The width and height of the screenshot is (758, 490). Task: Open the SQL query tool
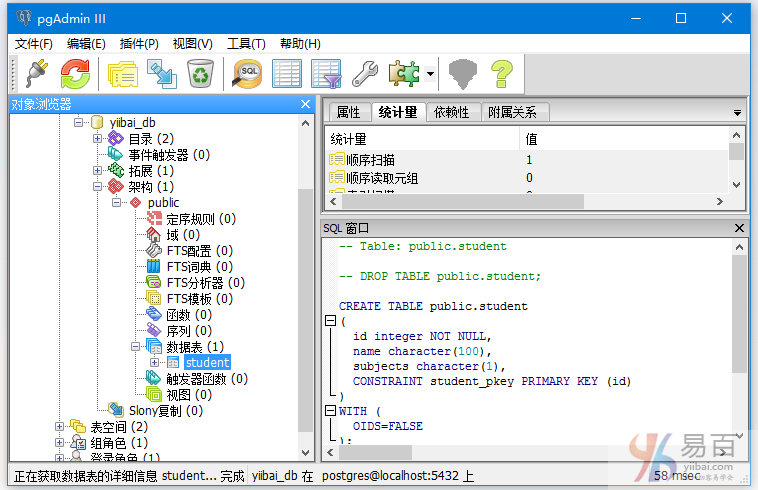tap(247, 73)
